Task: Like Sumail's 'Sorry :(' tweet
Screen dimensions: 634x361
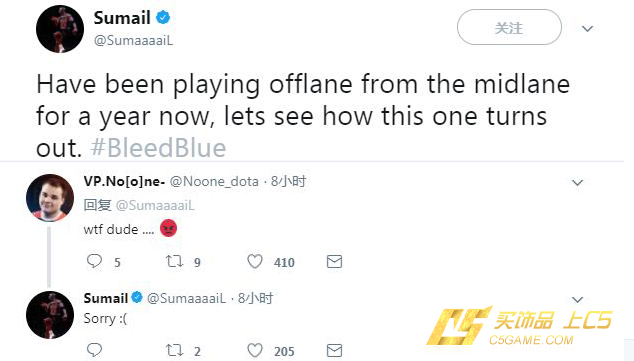Action: pyautogui.click(x=255, y=350)
